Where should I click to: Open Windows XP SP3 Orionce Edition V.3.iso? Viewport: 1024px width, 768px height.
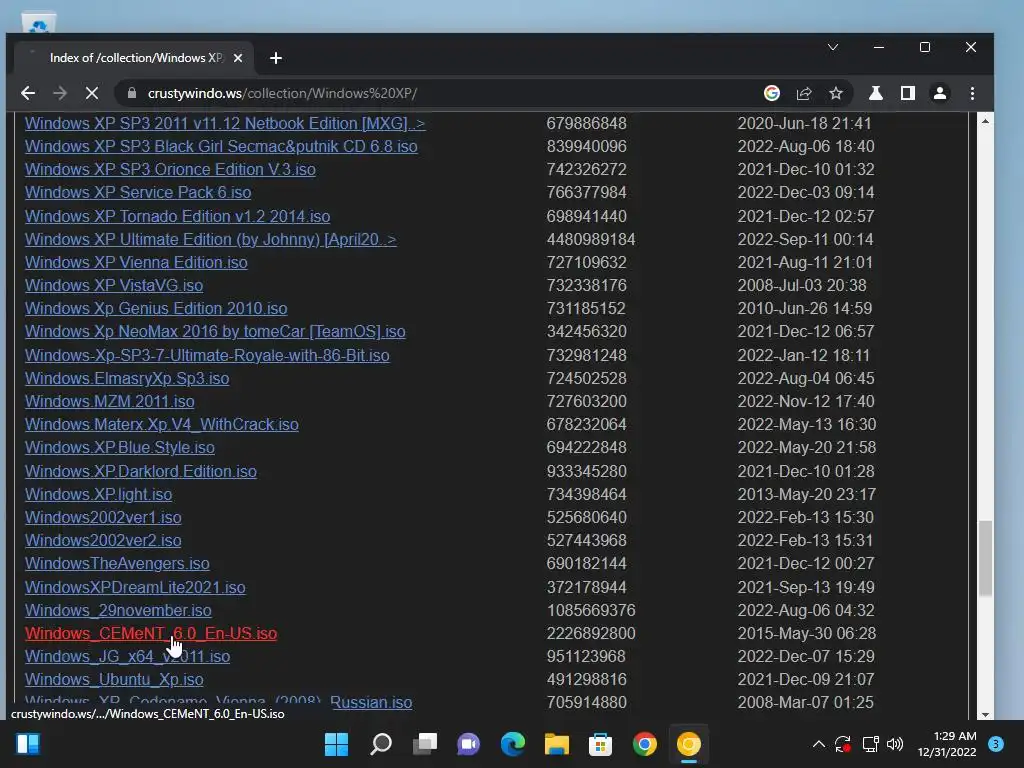point(170,169)
